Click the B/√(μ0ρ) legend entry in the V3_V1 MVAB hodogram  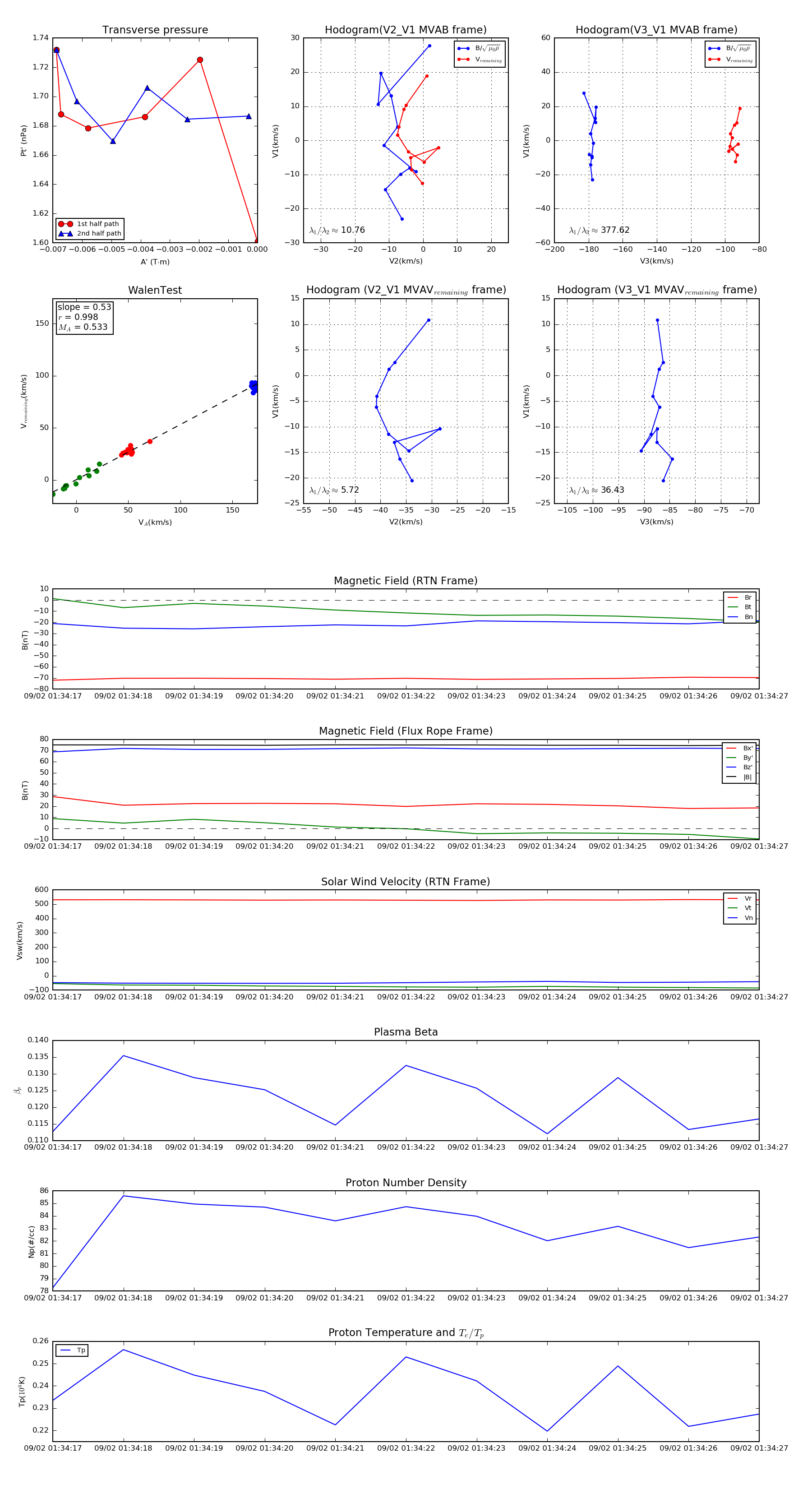coord(730,49)
